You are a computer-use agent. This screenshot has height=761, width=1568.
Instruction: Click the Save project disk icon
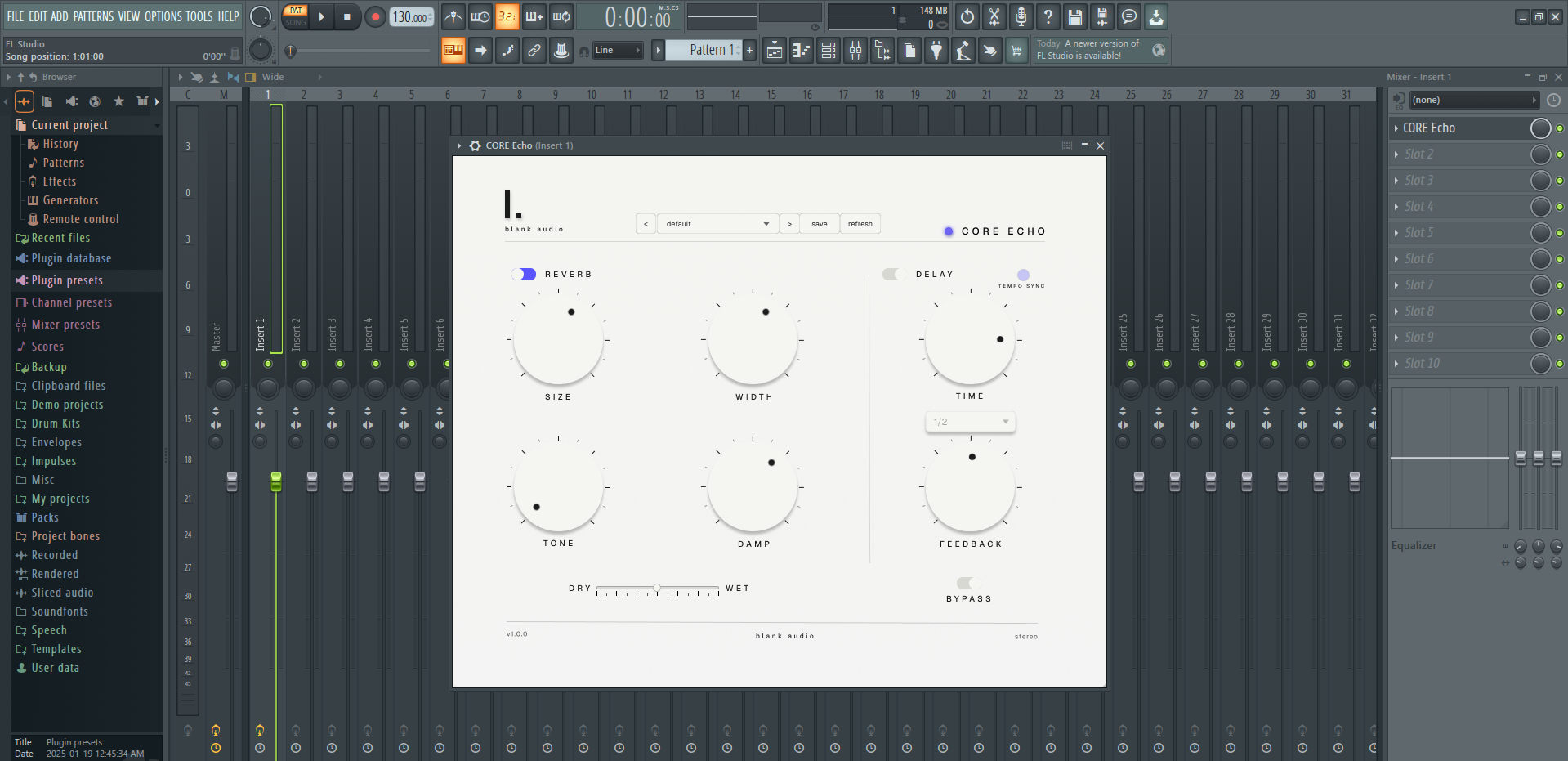click(x=1075, y=16)
